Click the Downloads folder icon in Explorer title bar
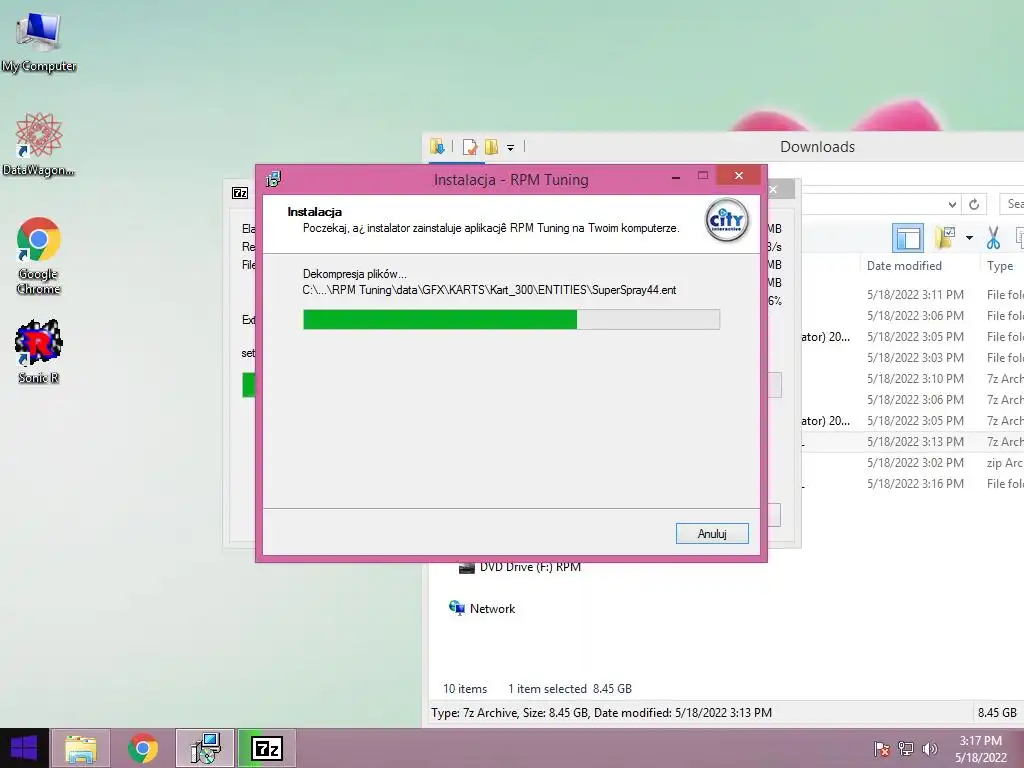The width and height of the screenshot is (1024, 768). 438,147
